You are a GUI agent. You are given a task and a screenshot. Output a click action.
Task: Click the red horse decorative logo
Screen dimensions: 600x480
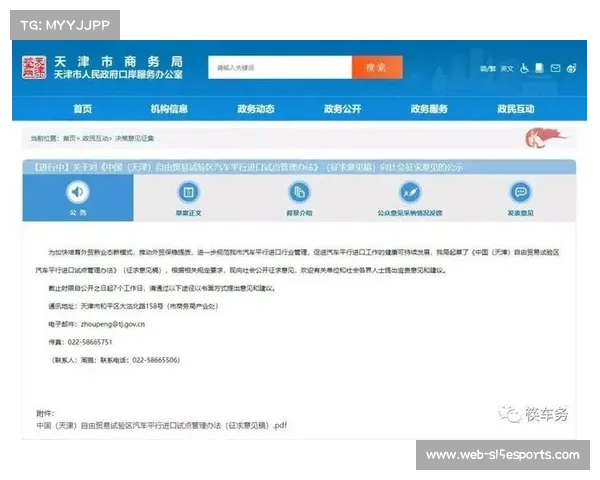pyautogui.click(x=546, y=138)
